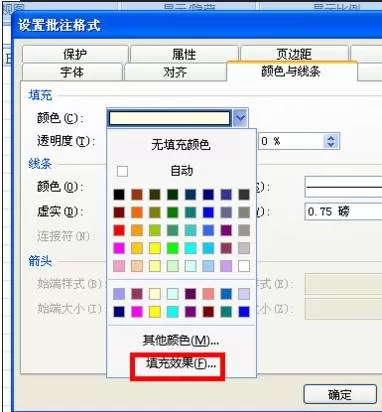Pick the Black color swatch
The height and width of the screenshot is (412, 382).
(119, 195)
